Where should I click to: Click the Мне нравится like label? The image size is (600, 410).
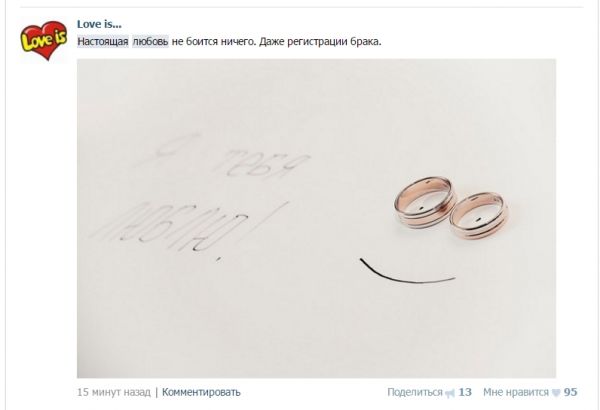[515, 392]
